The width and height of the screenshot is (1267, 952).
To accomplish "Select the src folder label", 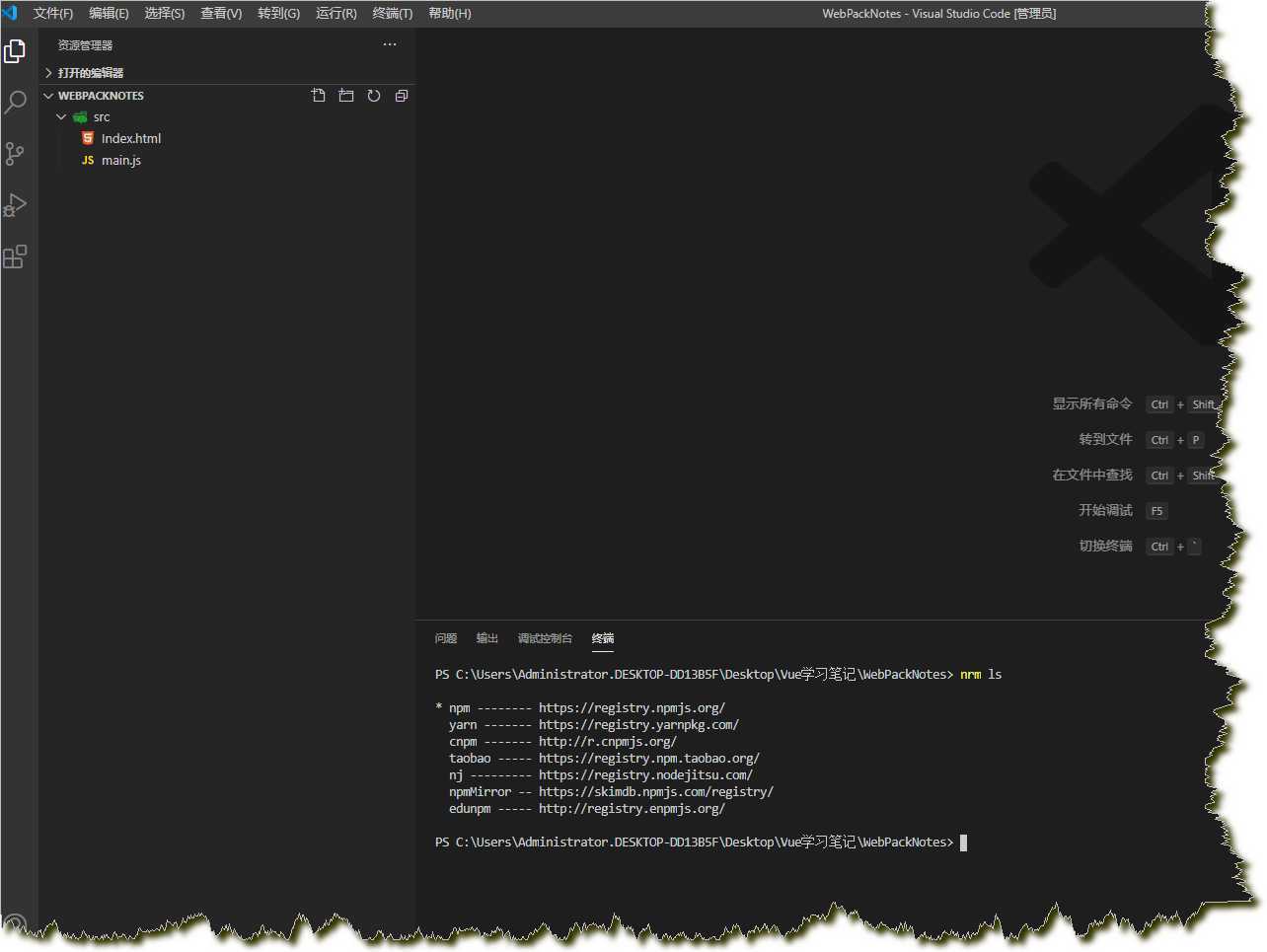I will tap(102, 116).
